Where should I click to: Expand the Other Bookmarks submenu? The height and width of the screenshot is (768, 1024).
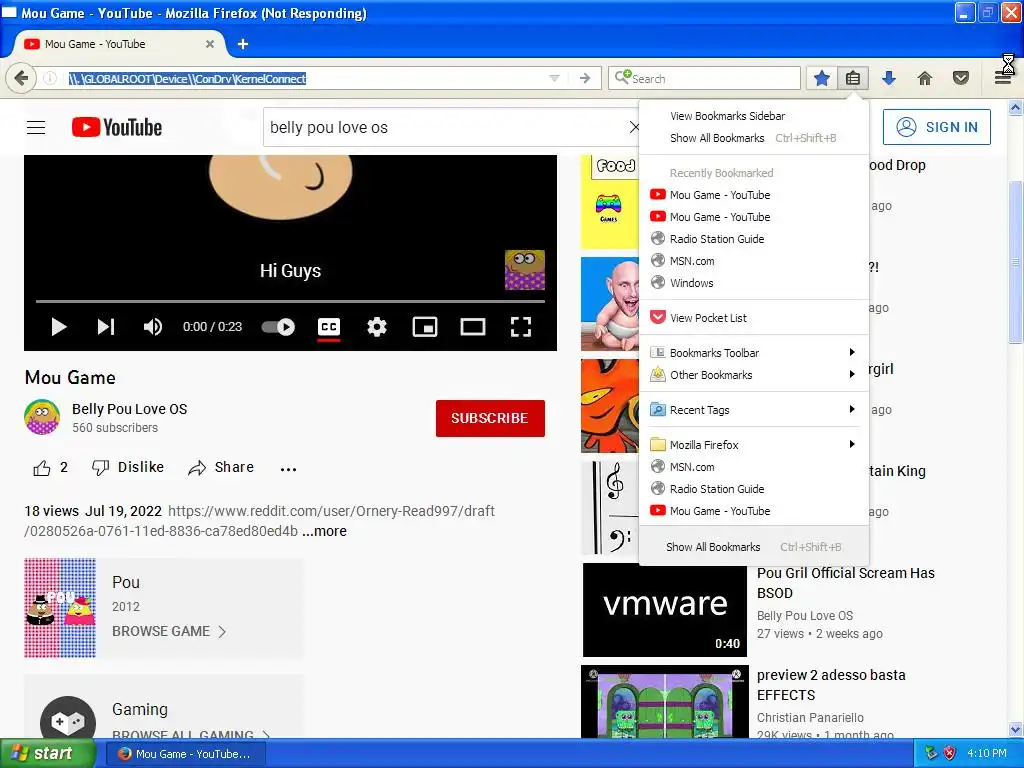click(753, 375)
